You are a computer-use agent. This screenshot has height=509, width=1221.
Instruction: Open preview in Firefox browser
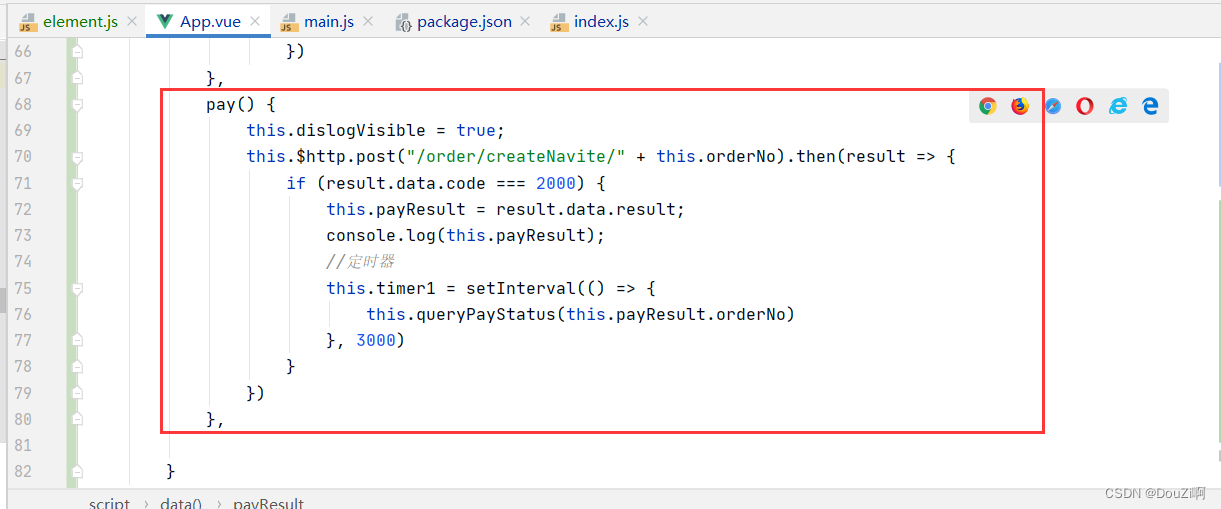(x=1019, y=106)
